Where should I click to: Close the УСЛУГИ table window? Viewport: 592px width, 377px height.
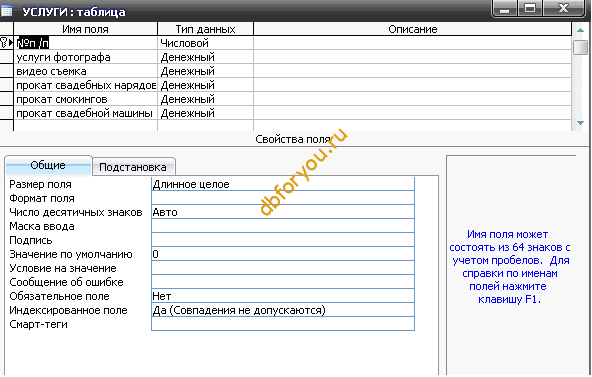(564, 8)
